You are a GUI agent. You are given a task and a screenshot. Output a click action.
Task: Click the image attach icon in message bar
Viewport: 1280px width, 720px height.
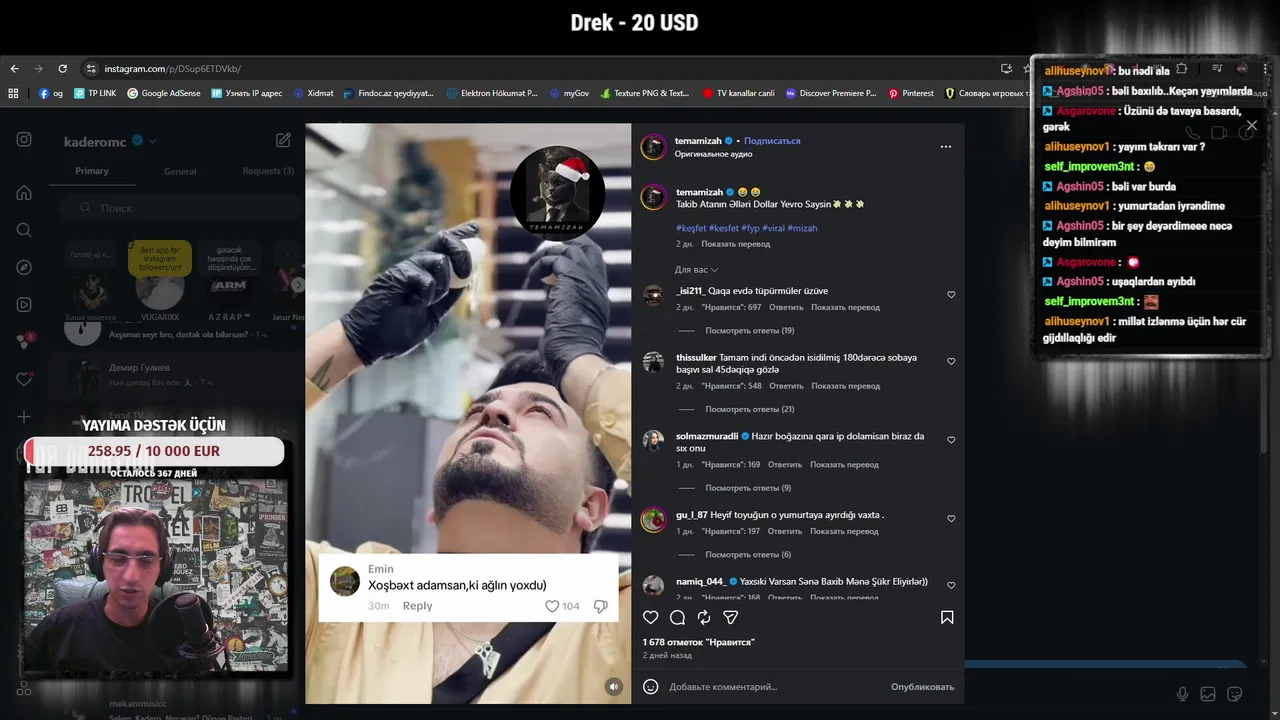pyautogui.click(x=1208, y=694)
